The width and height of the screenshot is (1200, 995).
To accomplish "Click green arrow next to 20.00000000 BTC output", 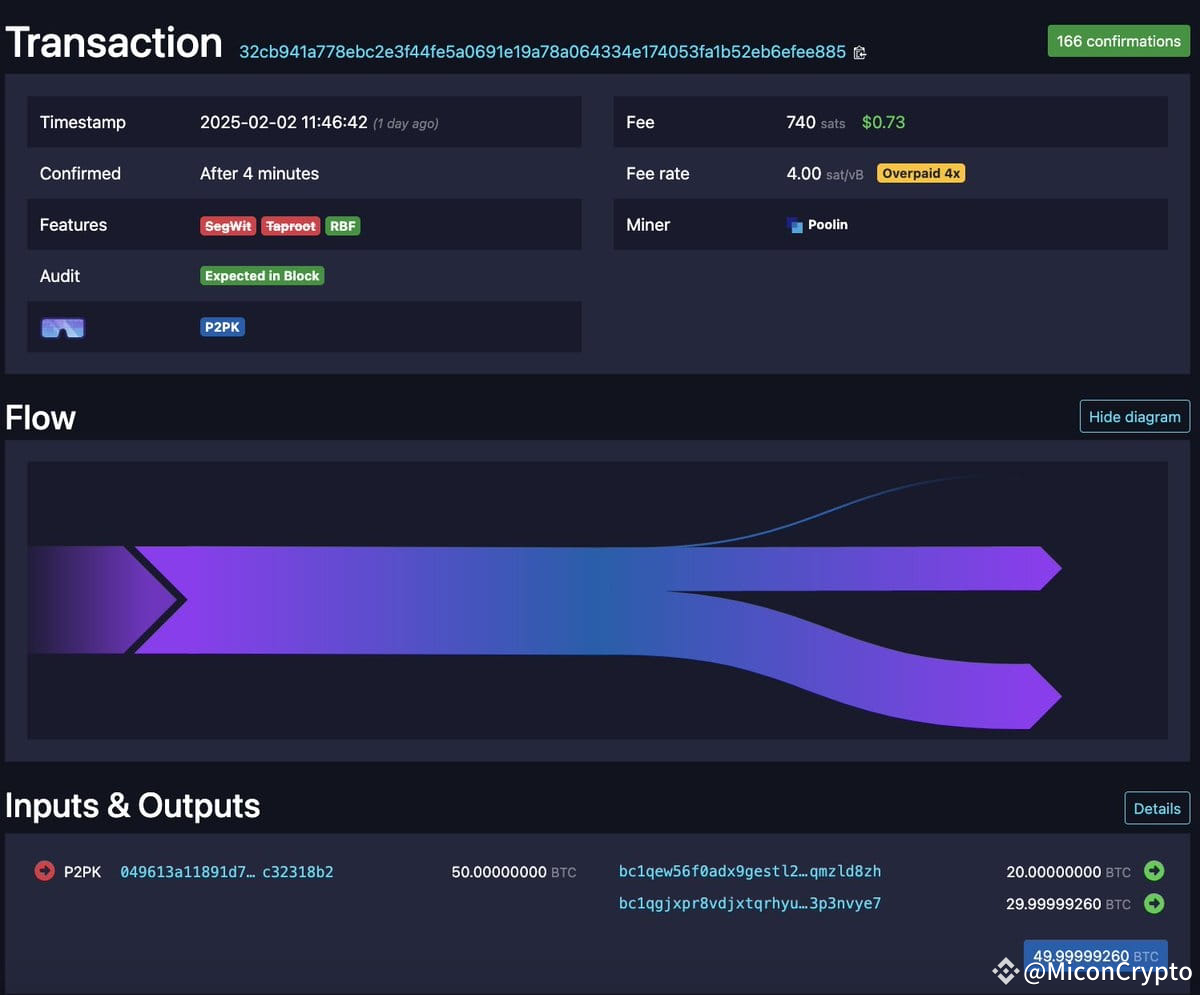I will 1154,871.
